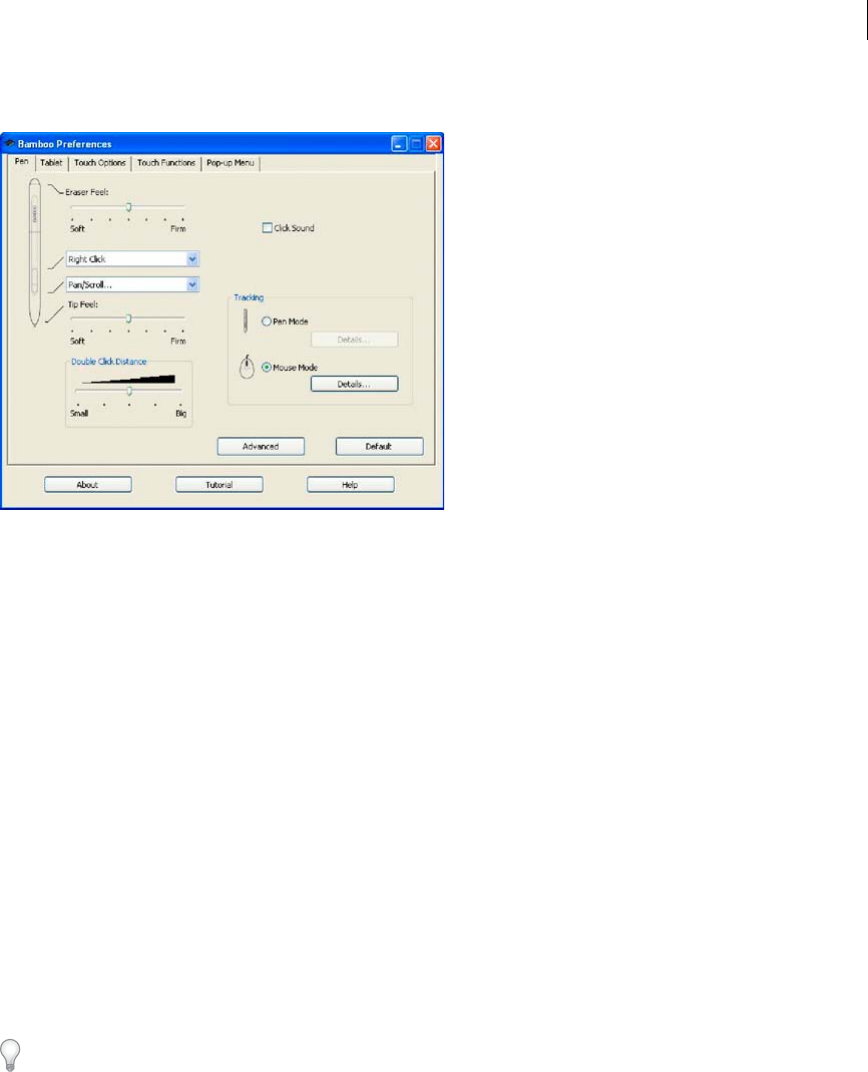Click the black wedge distance graphic
The width and height of the screenshot is (868, 1072).
[128, 379]
